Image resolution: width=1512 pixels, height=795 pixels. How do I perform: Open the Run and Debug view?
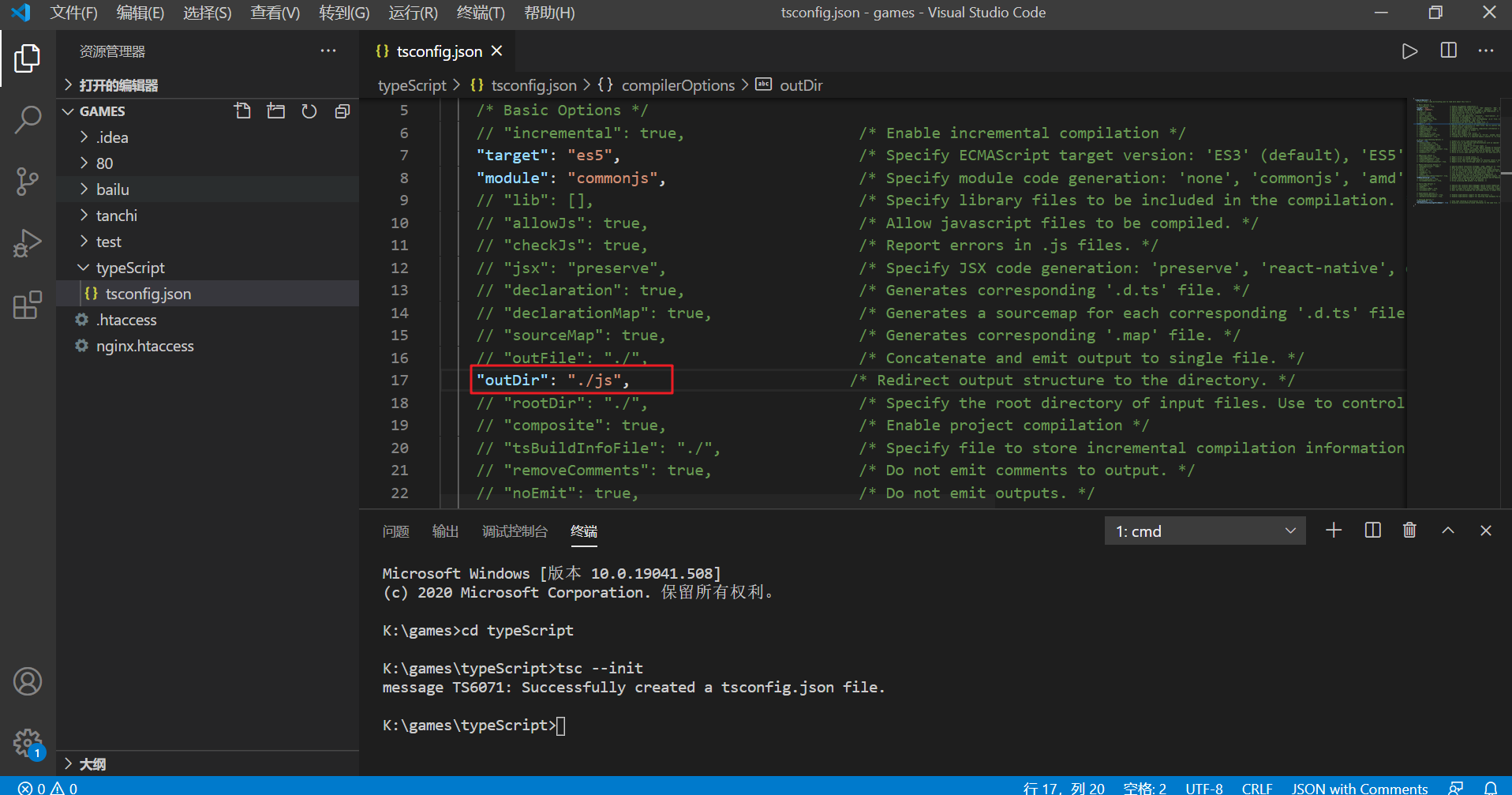tap(28, 242)
